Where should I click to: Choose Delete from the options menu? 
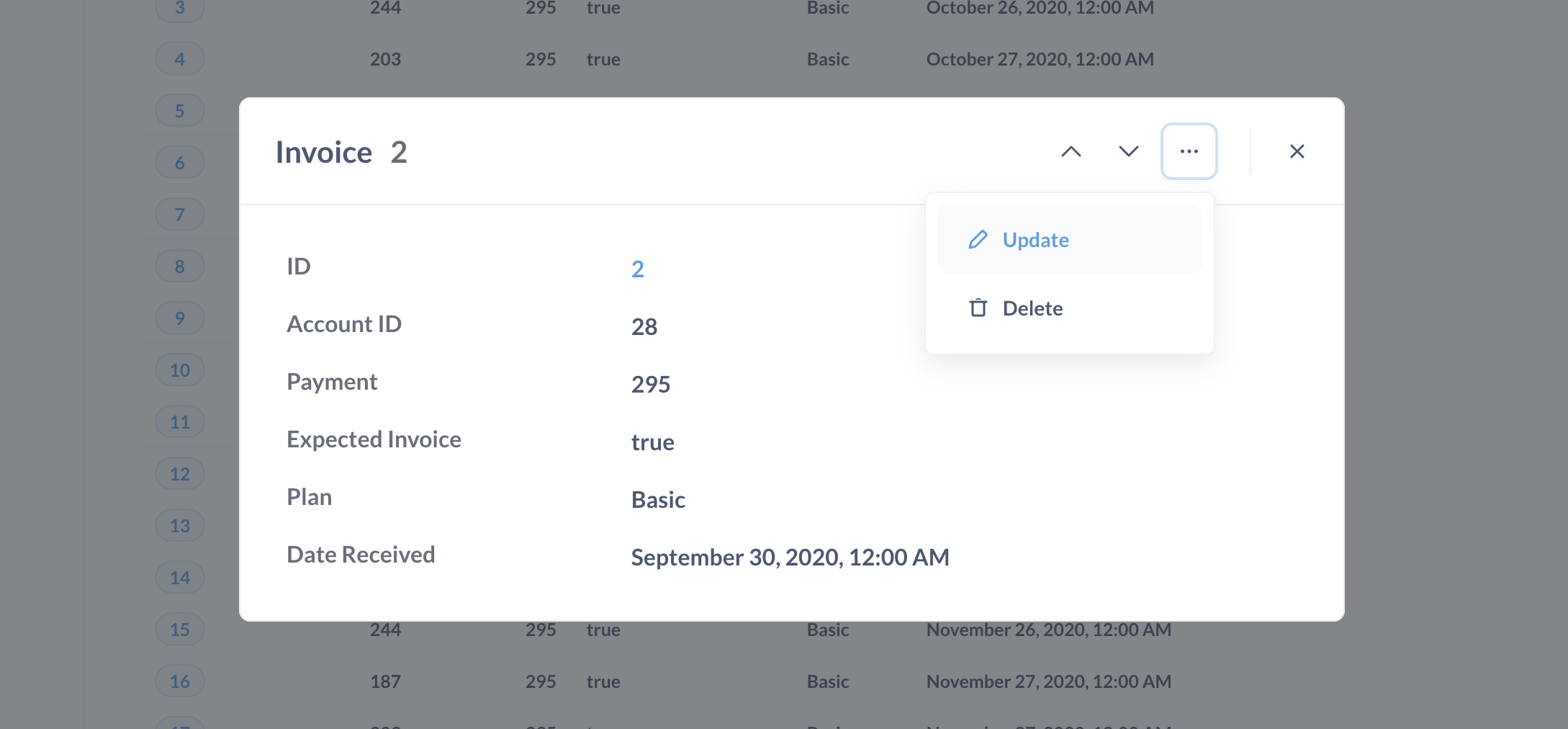click(x=1032, y=308)
